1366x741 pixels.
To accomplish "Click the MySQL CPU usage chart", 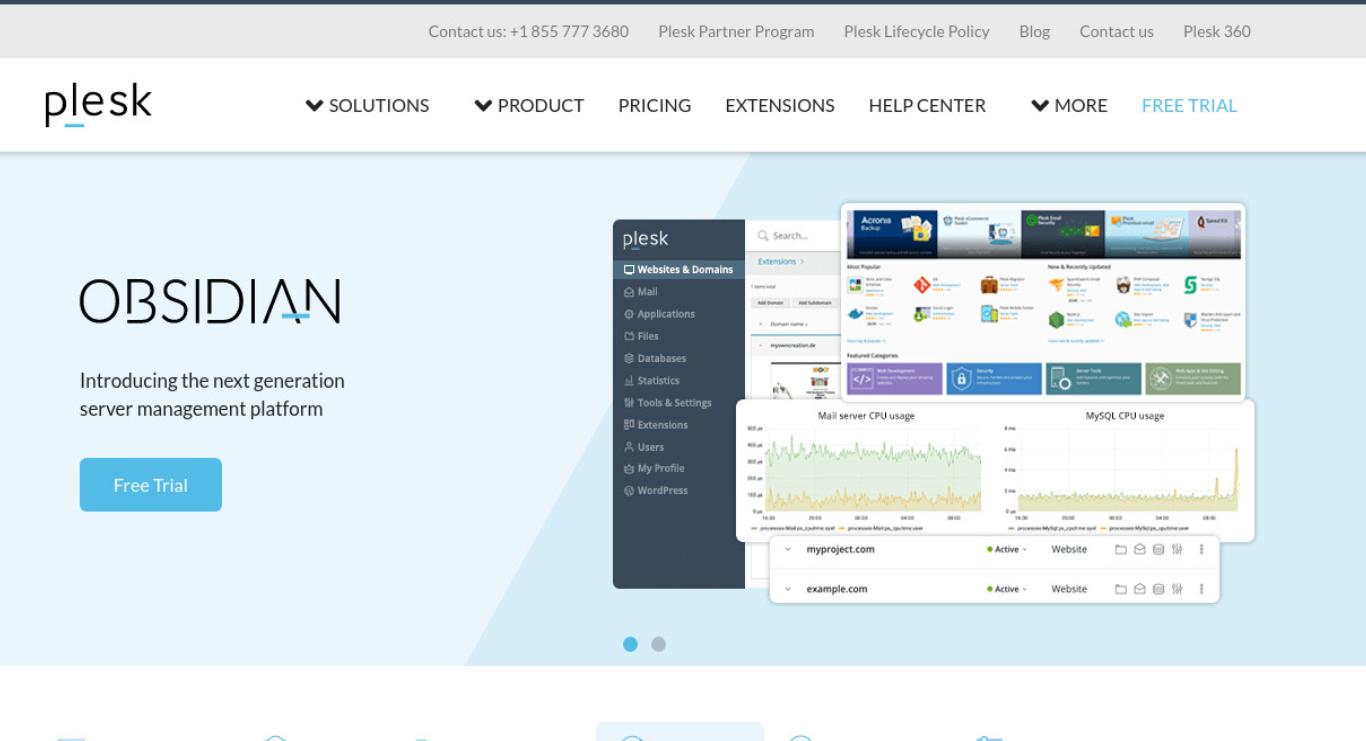I will pyautogui.click(x=1124, y=469).
